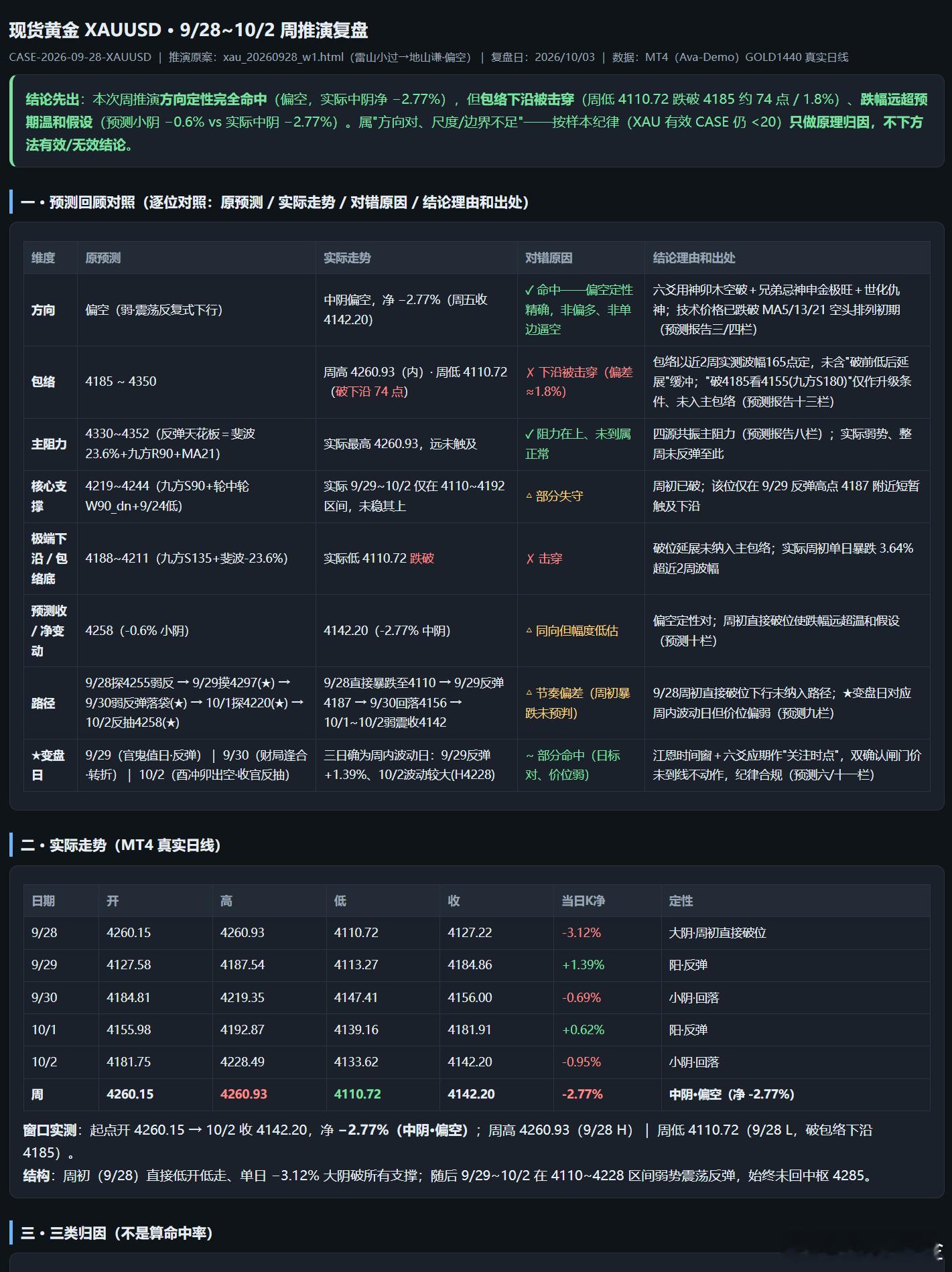The image size is (952, 1272).
Task: Click the '△ 部分失守' verdict
Action: [554, 496]
